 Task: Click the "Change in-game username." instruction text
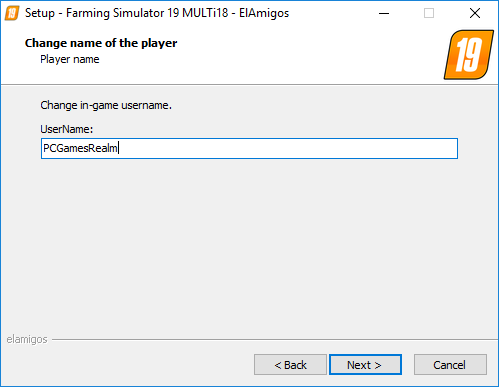tap(106, 105)
